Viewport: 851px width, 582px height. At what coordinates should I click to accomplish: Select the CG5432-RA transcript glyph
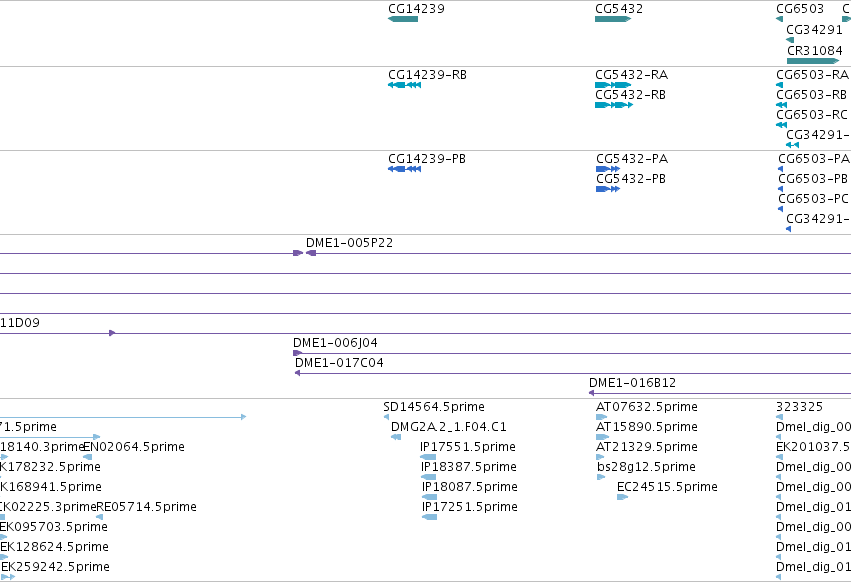[x=613, y=85]
